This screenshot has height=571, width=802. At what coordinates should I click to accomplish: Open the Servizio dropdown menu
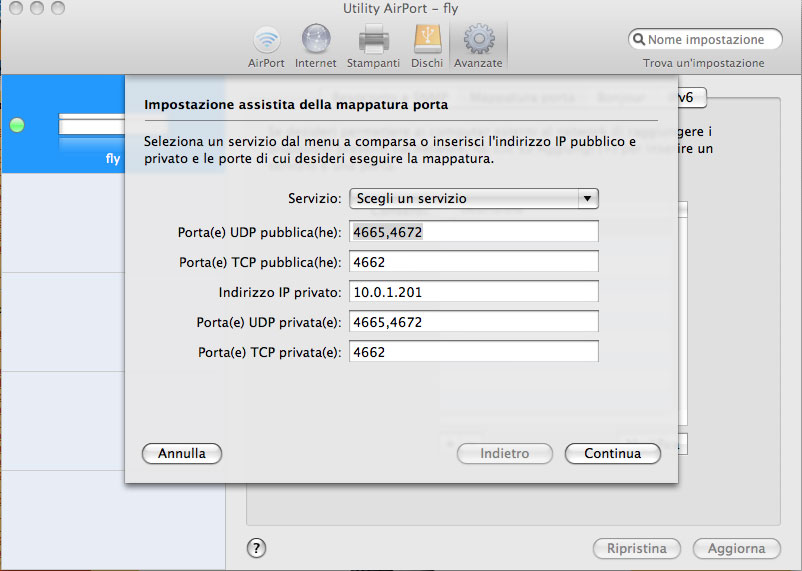click(474, 199)
